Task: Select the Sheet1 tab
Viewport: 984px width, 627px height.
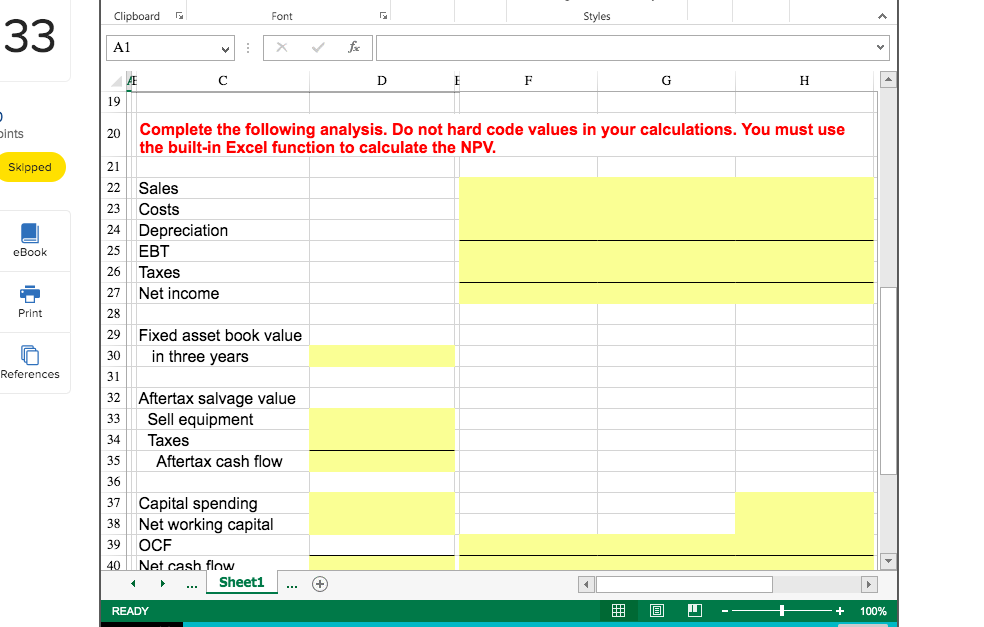Action: pyautogui.click(x=241, y=583)
